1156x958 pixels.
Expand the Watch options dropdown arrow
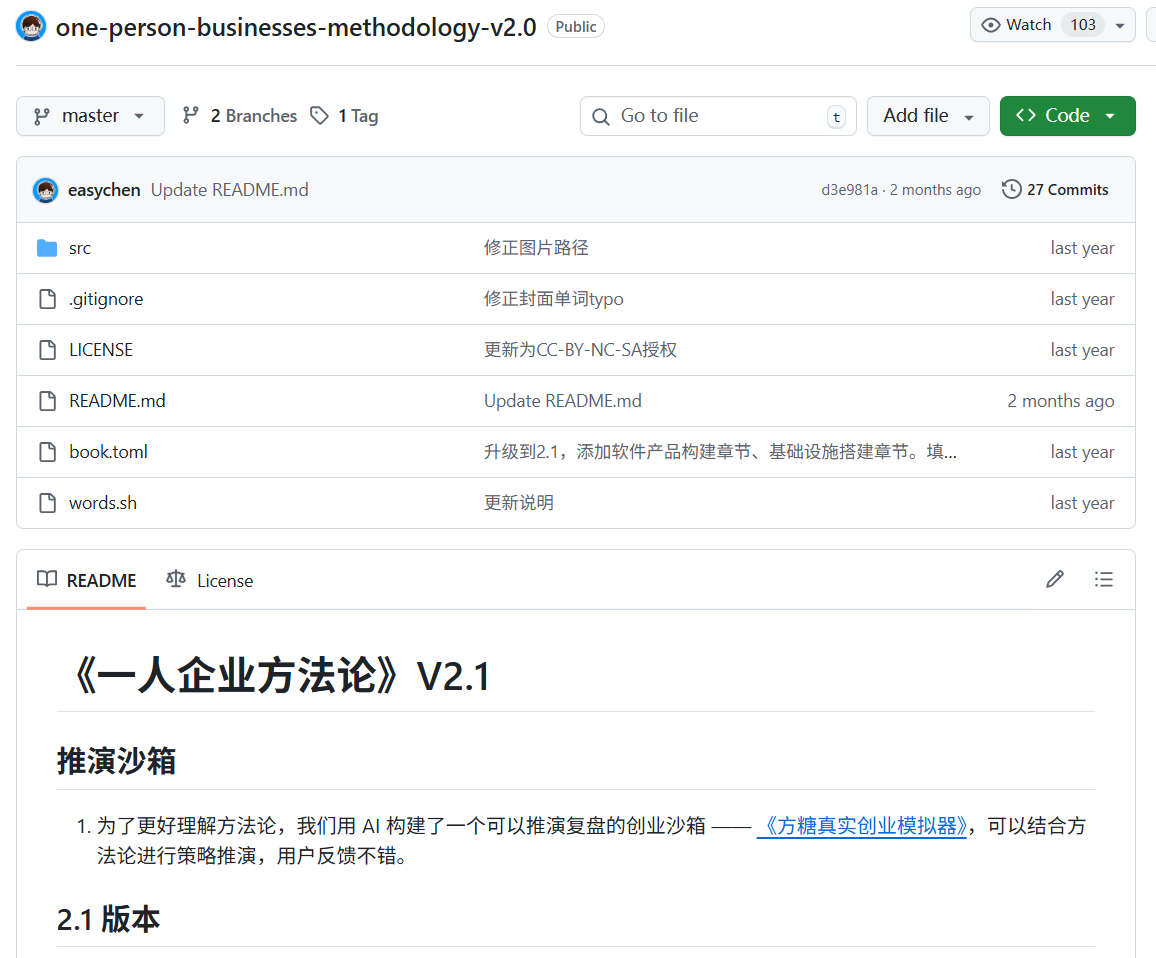[x=1119, y=25]
